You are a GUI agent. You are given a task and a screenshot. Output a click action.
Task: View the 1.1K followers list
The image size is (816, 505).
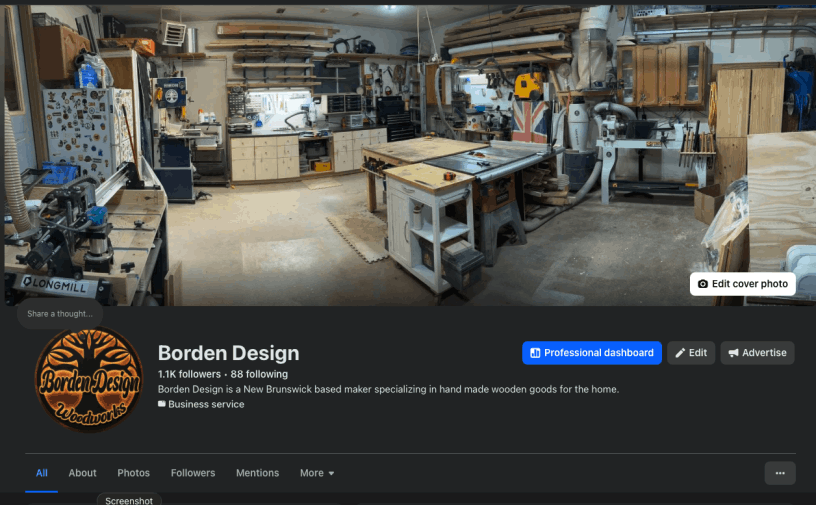pos(189,374)
